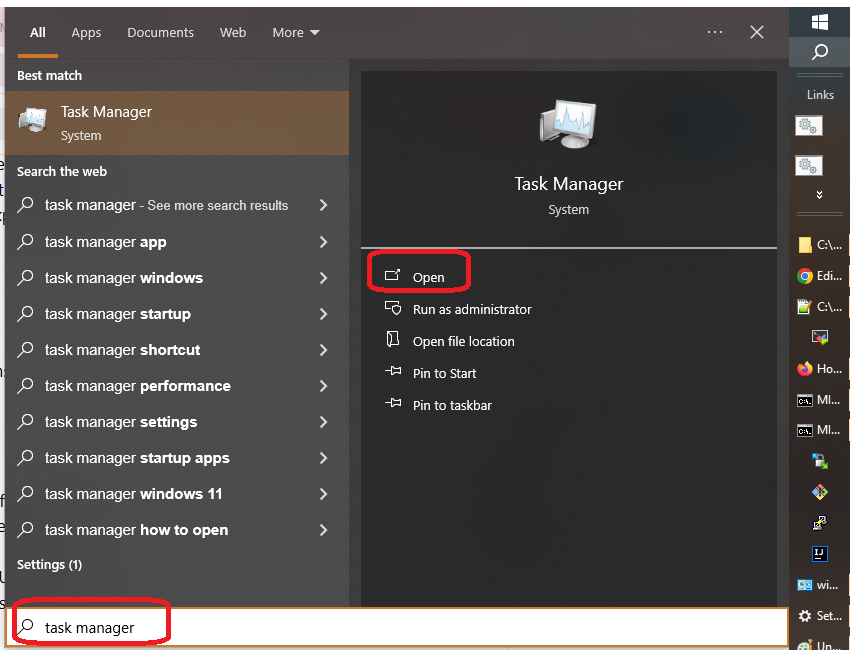The image size is (850, 650).
Task: Click the large Task Manager icon in preview pane
Action: (568, 124)
